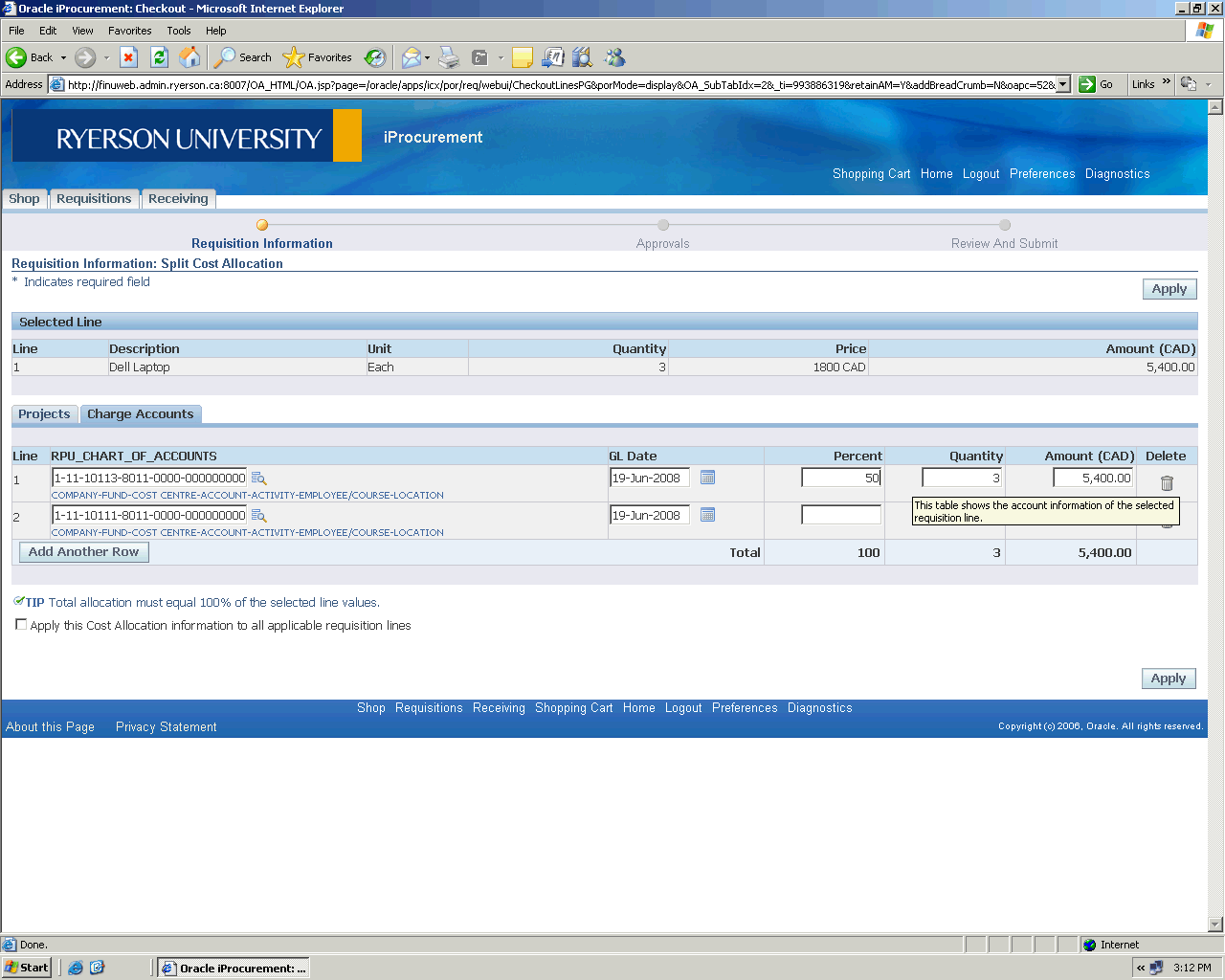Expand the Mail button dropdown arrow
Viewport: 1225px width, 980px height.
pos(427,57)
